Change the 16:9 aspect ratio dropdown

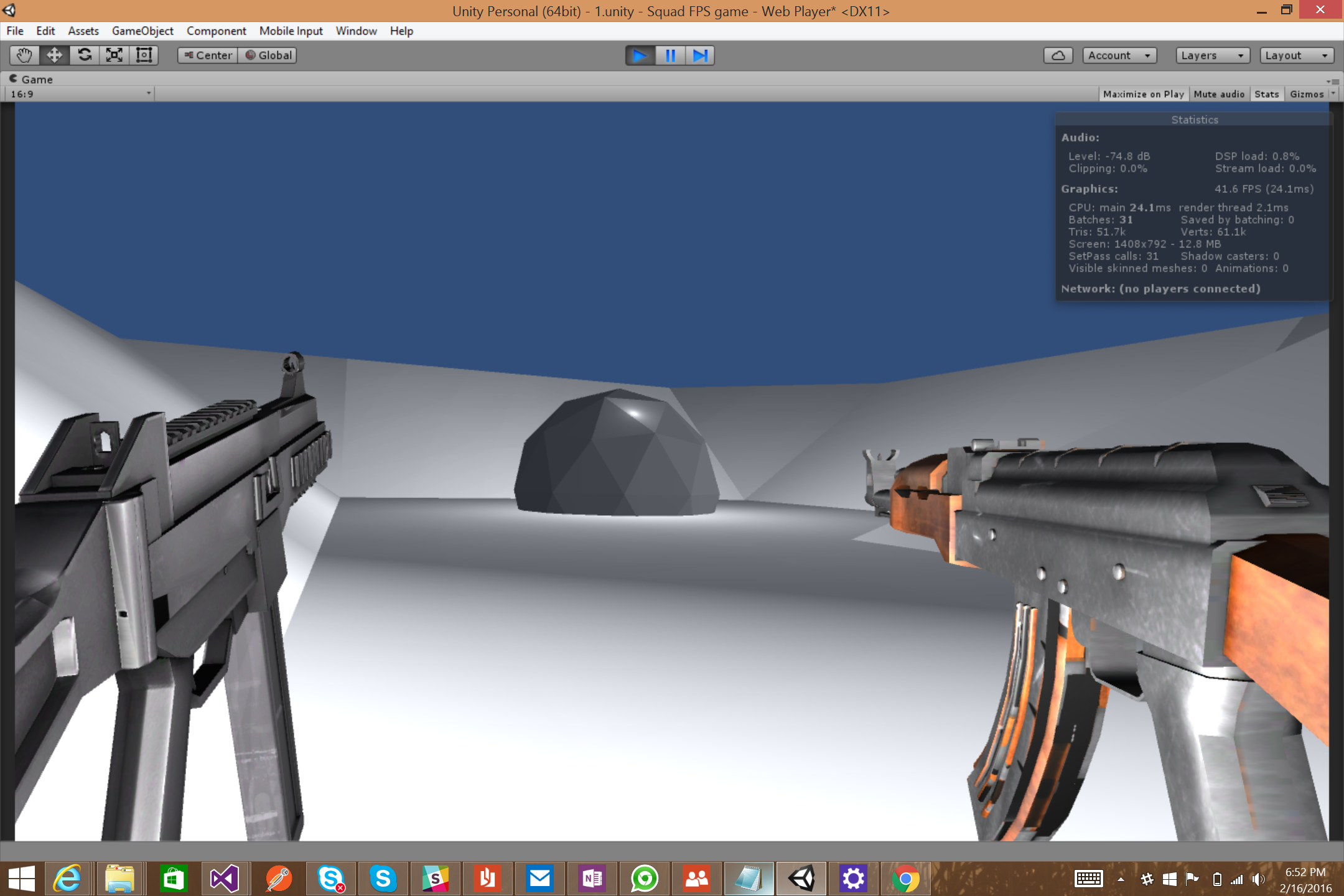(x=80, y=94)
